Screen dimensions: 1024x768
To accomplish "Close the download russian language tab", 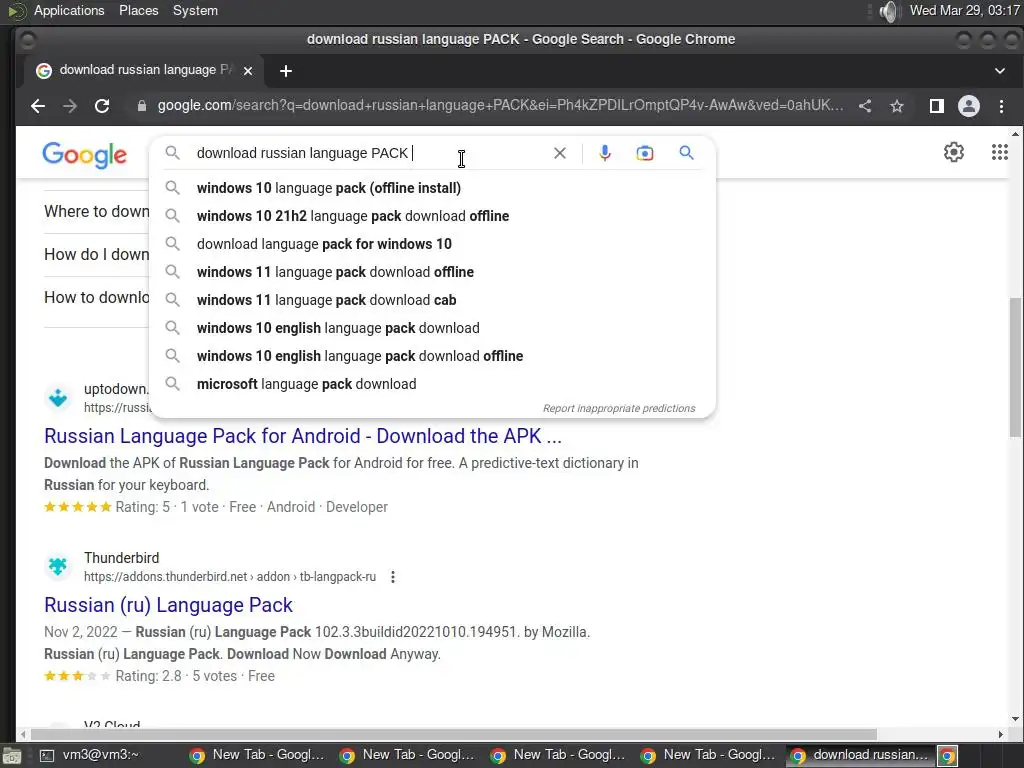I will pos(248,71).
